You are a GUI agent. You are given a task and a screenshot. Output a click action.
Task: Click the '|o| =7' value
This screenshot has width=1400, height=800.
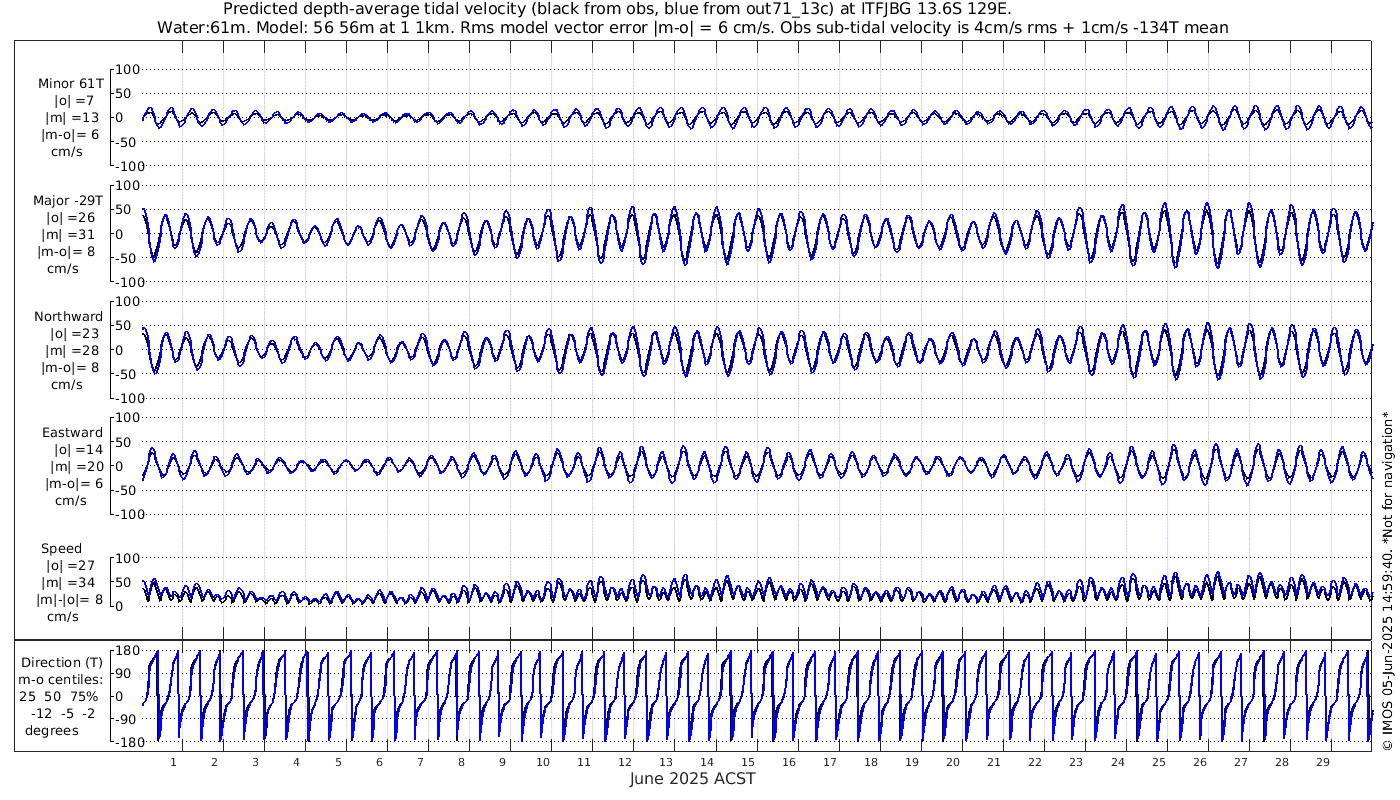[74, 101]
